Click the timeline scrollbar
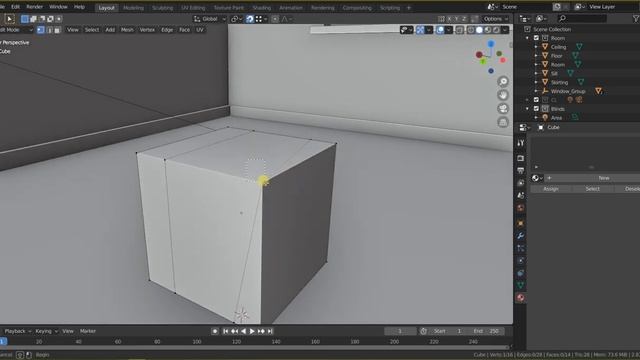 255,347
